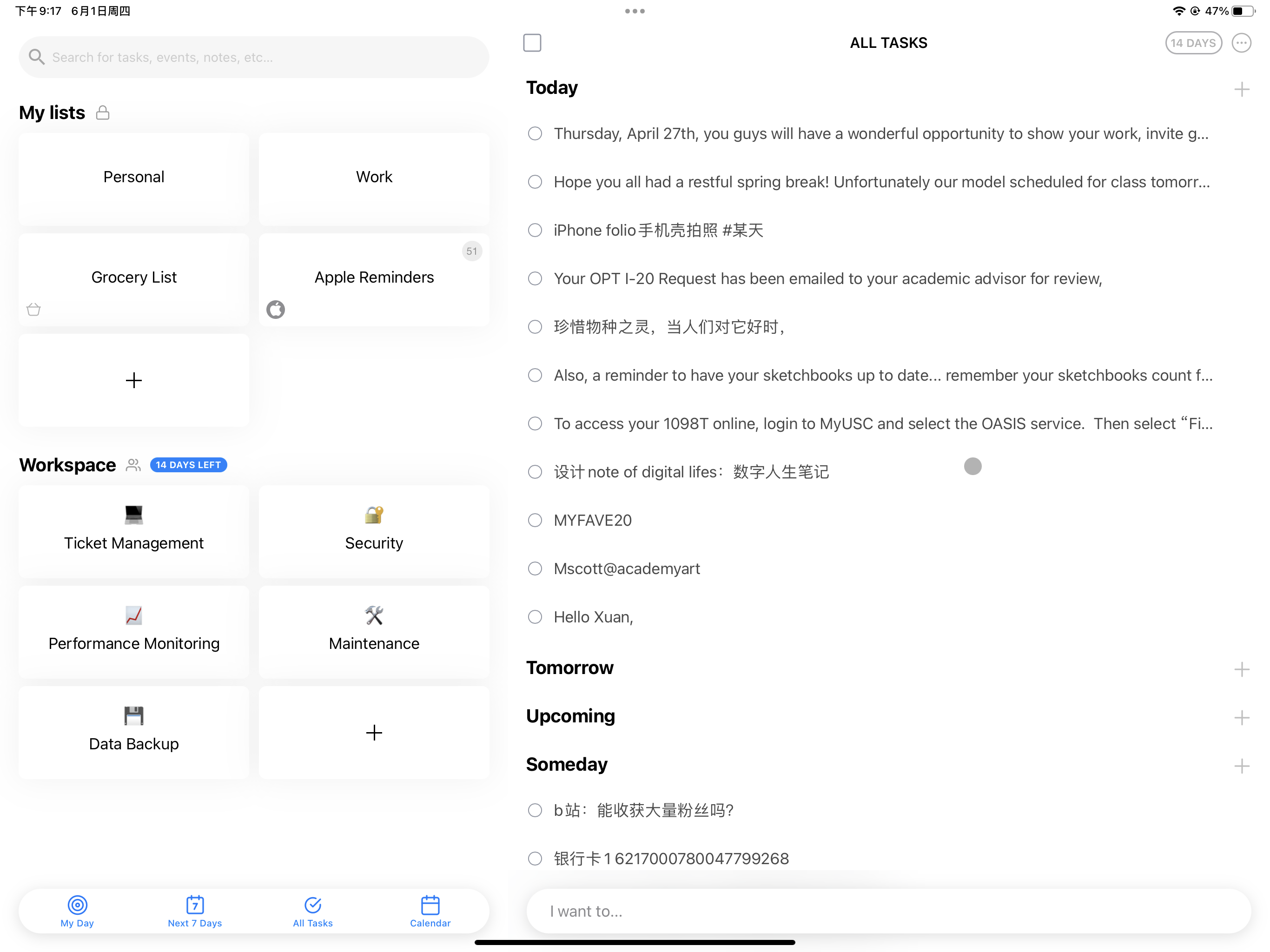
Task: Collapse the Someday section heading
Action: point(566,764)
